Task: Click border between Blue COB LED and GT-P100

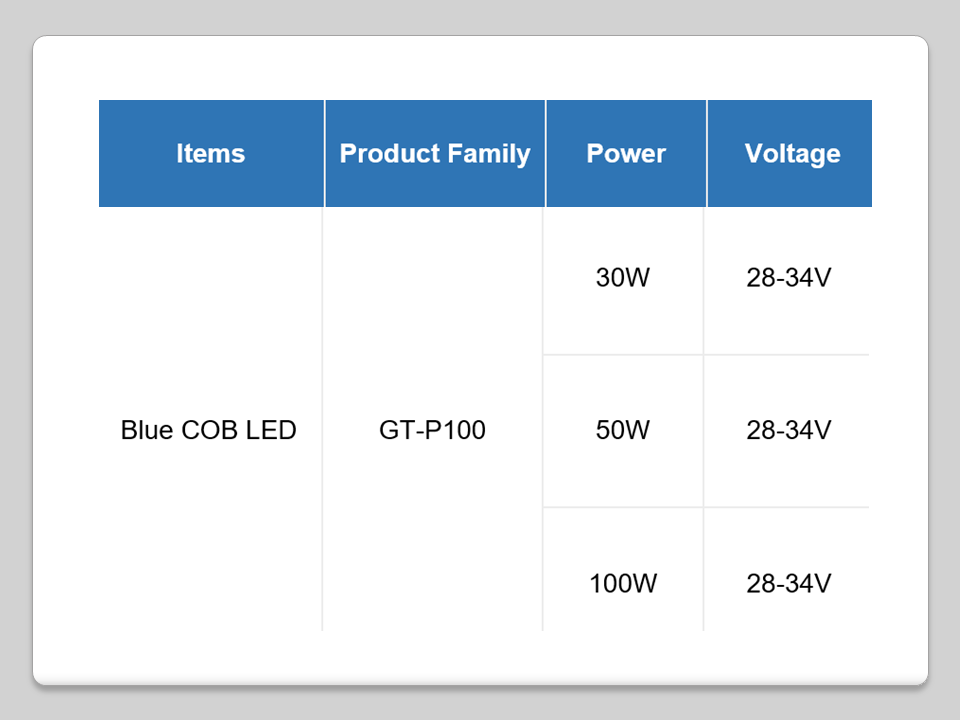Action: [x=323, y=430]
